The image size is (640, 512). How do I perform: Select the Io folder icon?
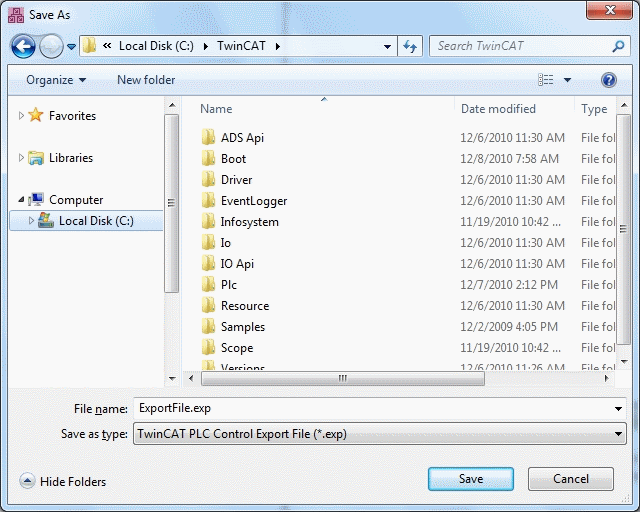point(208,242)
